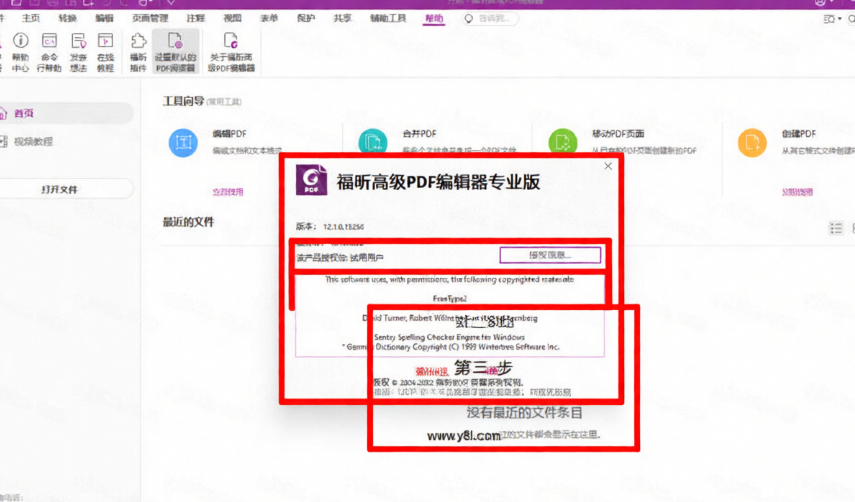Click the 最近的文件 heading

(188, 222)
